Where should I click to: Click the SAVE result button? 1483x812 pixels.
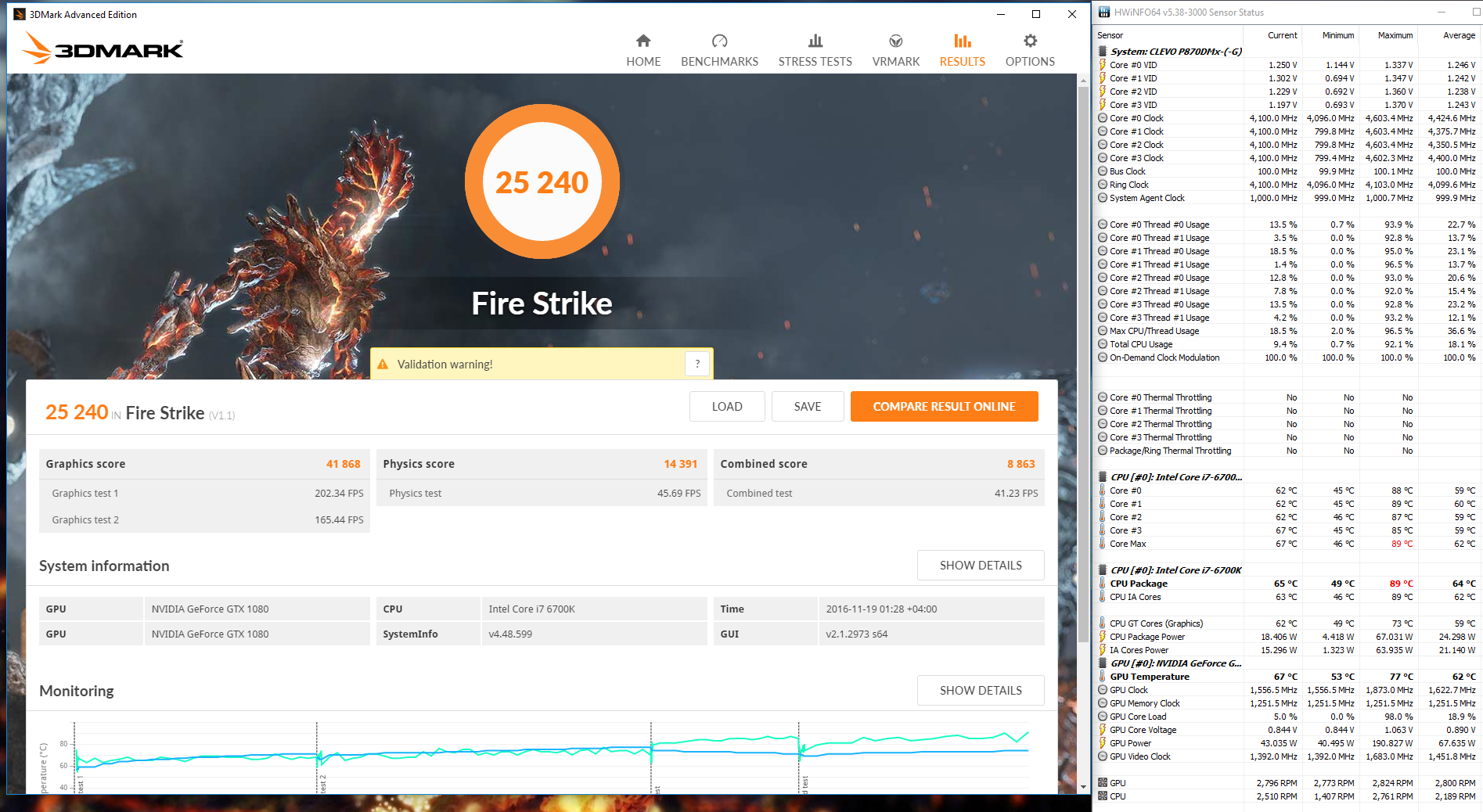(x=808, y=407)
